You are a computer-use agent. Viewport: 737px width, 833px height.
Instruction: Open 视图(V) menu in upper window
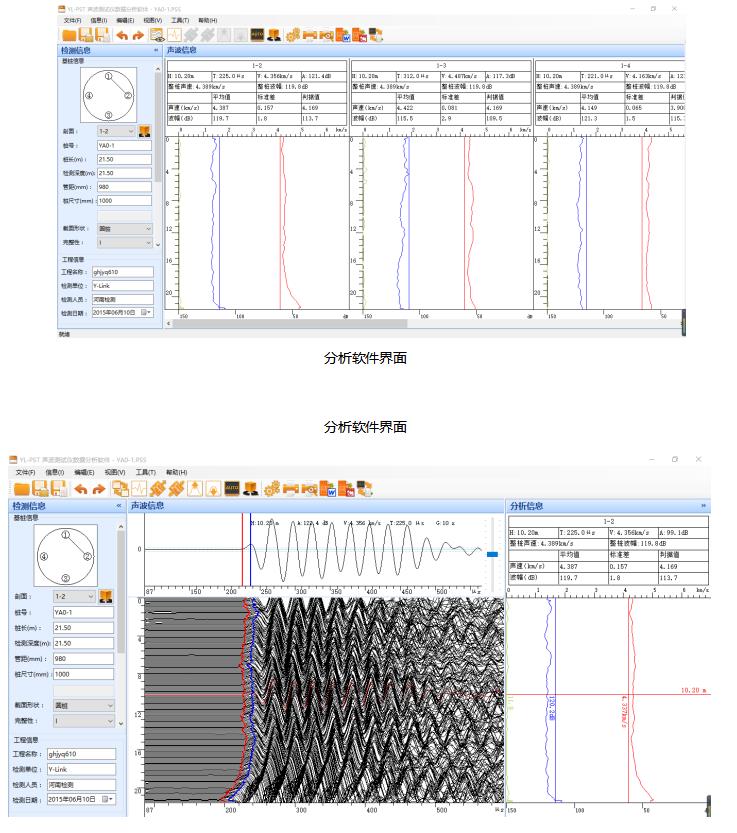[153, 20]
